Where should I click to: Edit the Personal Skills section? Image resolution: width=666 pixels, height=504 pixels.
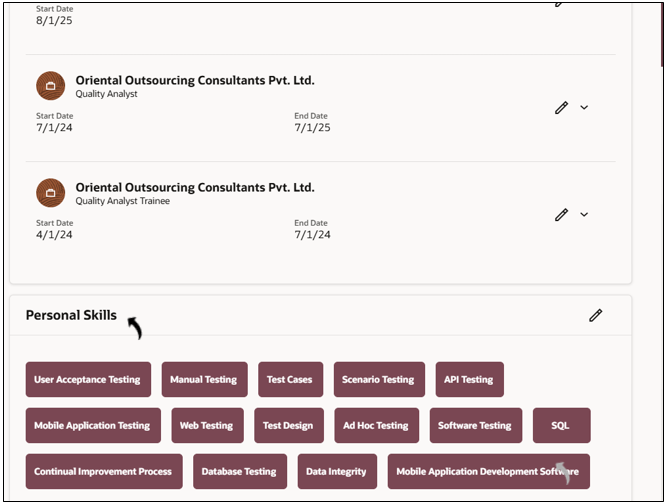[x=596, y=315]
